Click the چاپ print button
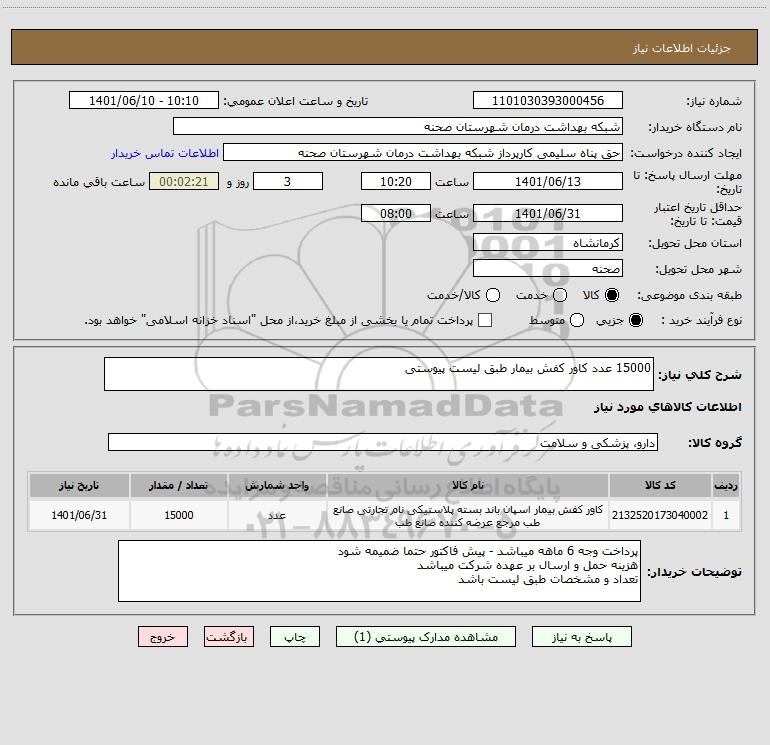 [x=295, y=637]
